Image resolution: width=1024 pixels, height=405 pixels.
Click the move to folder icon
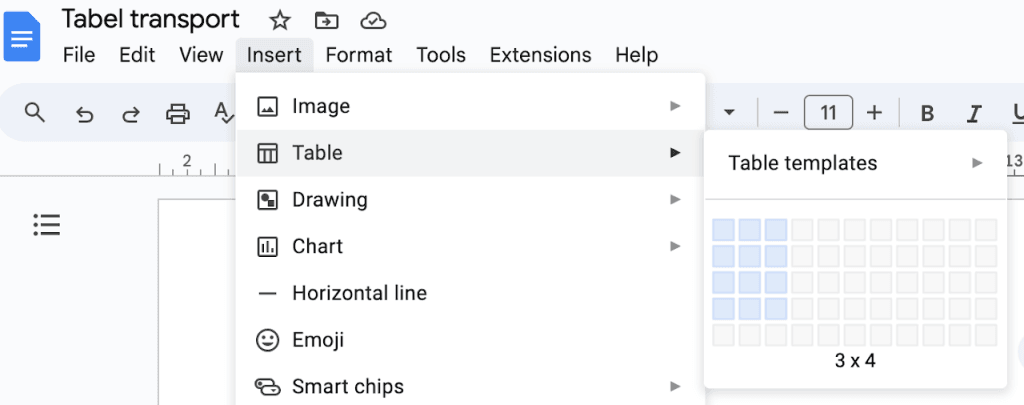(326, 20)
